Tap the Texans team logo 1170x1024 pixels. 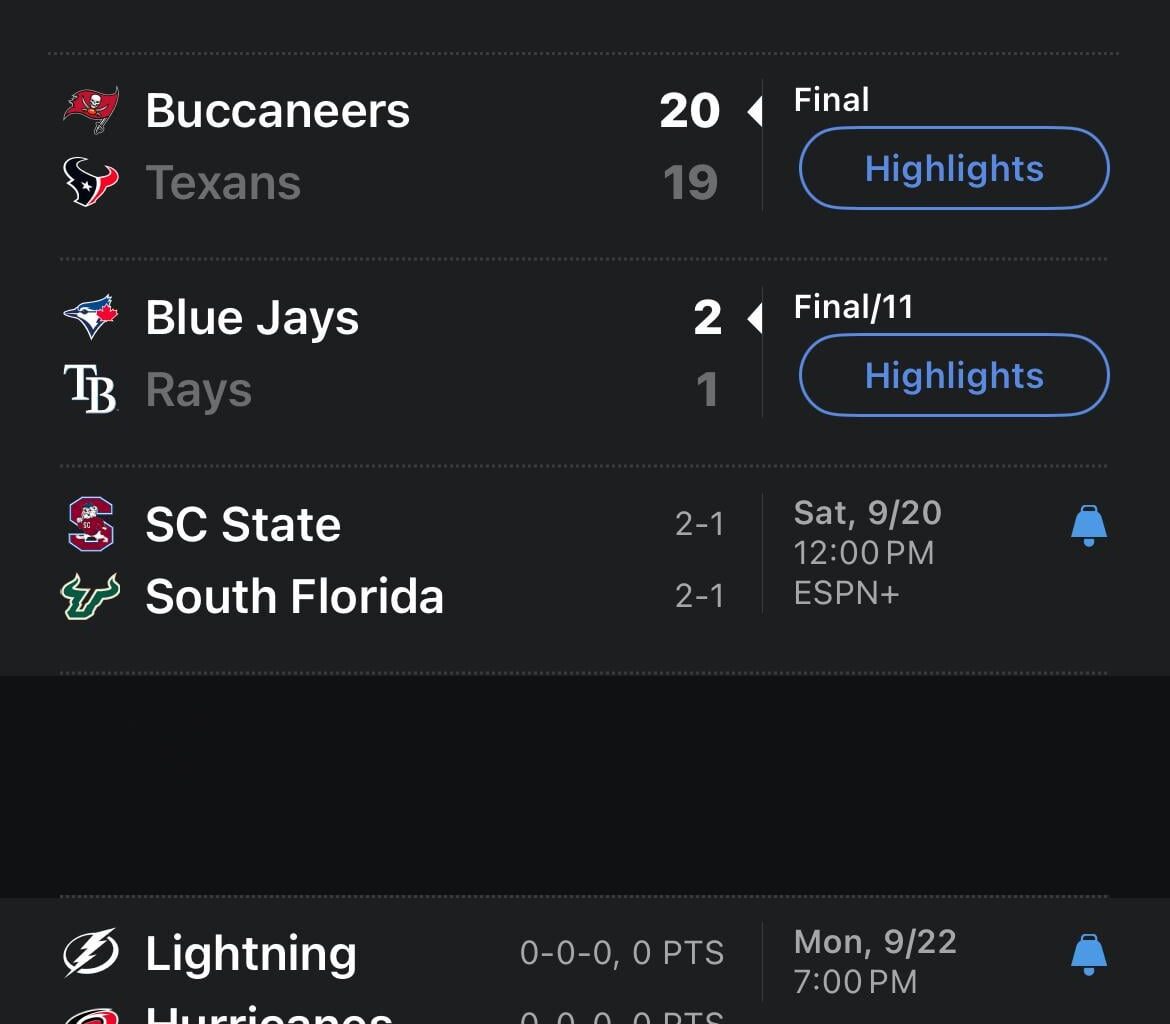[x=91, y=182]
